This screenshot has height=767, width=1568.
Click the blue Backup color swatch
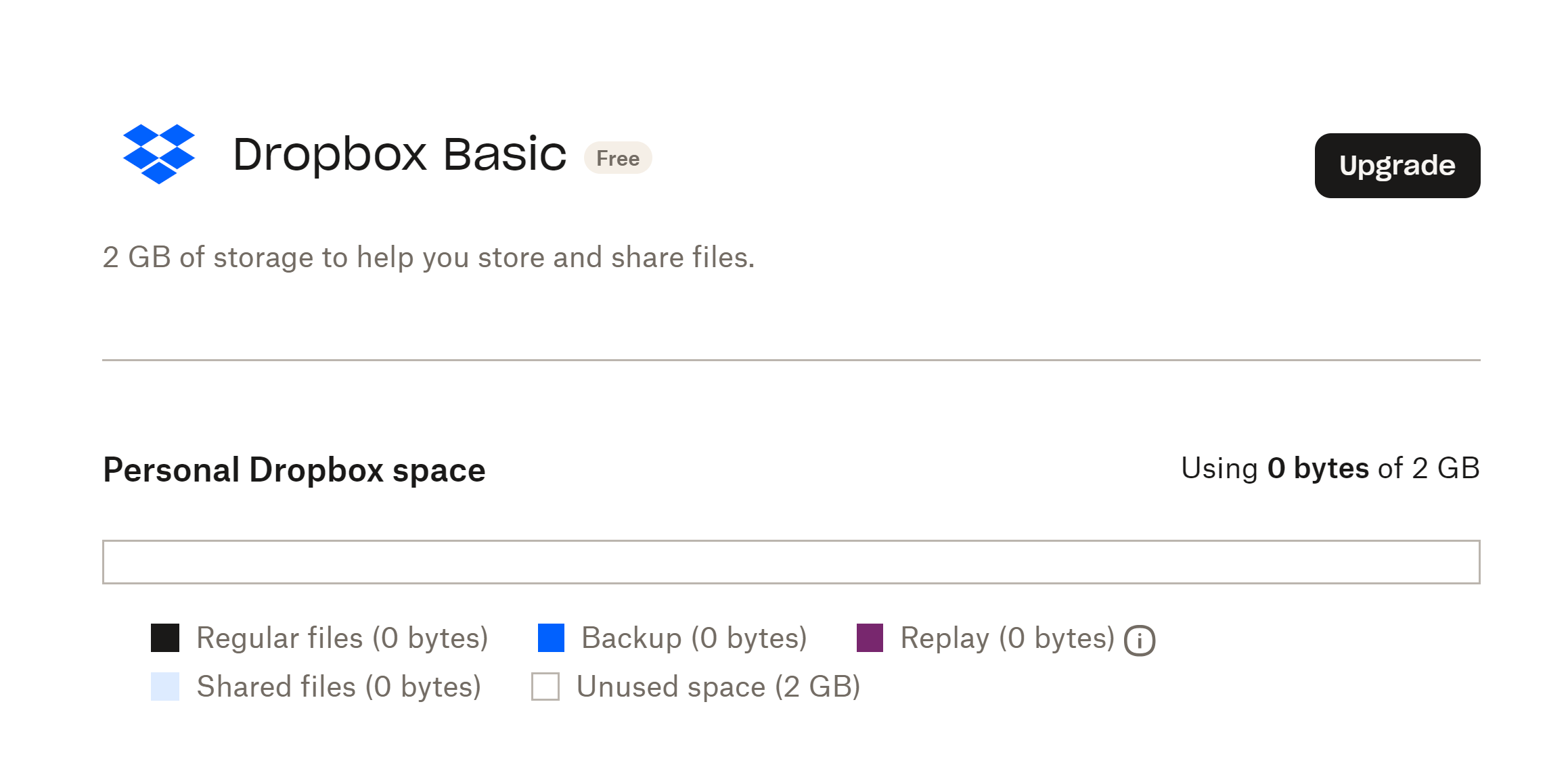pyautogui.click(x=551, y=638)
